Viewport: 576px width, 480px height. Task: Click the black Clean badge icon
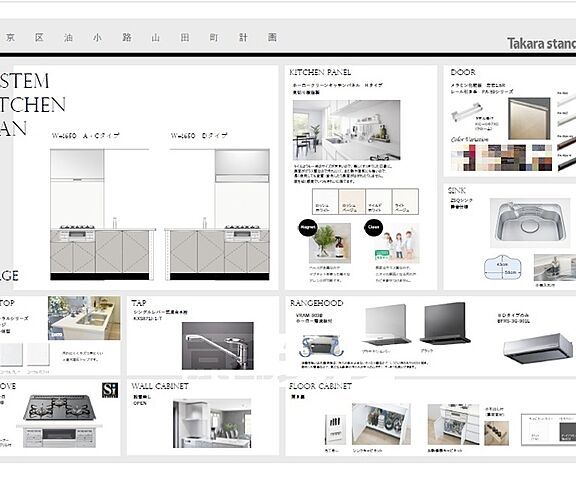[x=373, y=227]
